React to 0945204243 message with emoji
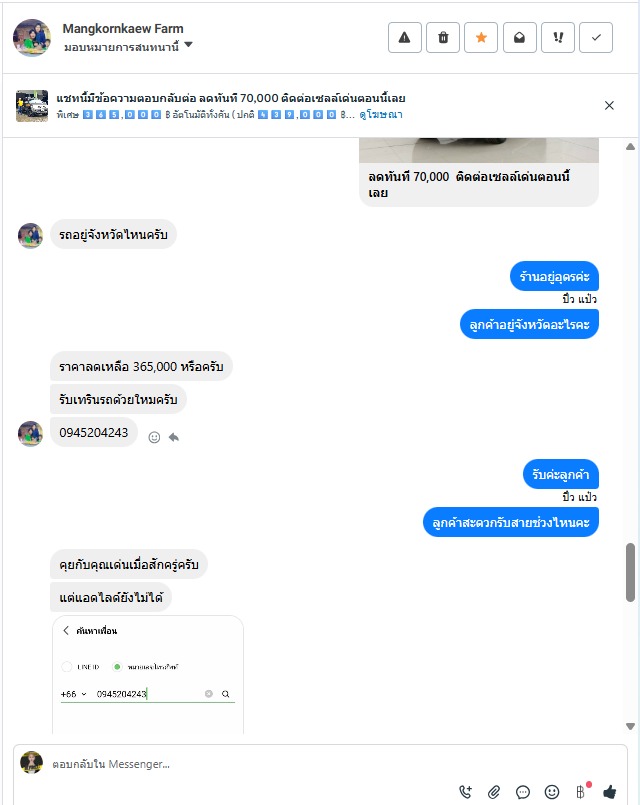Image resolution: width=640 pixels, height=805 pixels. (x=154, y=437)
